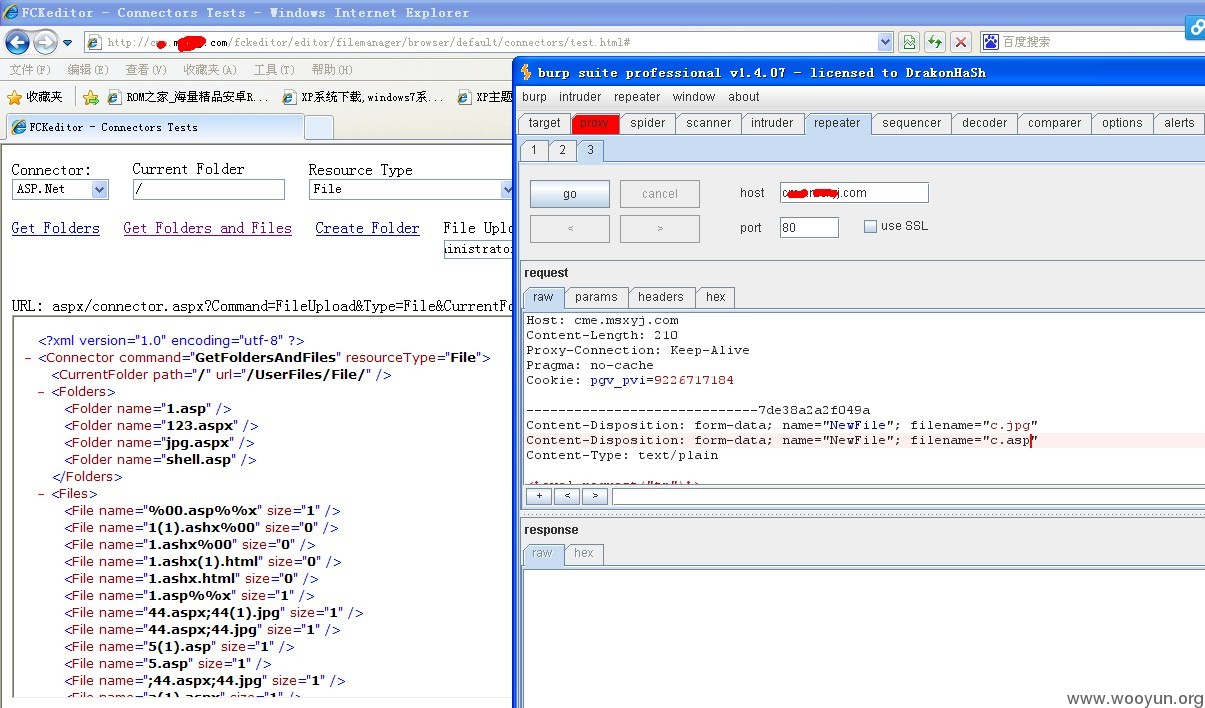Switch to the scanner tab

point(708,123)
